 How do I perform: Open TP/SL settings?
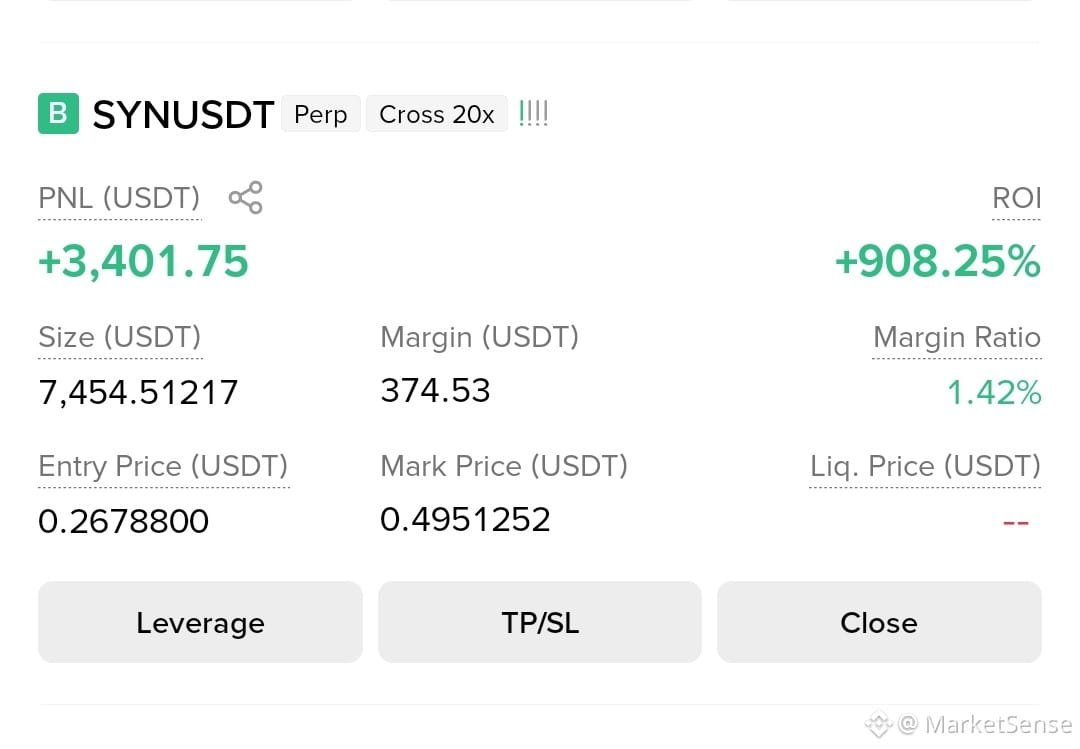point(540,622)
